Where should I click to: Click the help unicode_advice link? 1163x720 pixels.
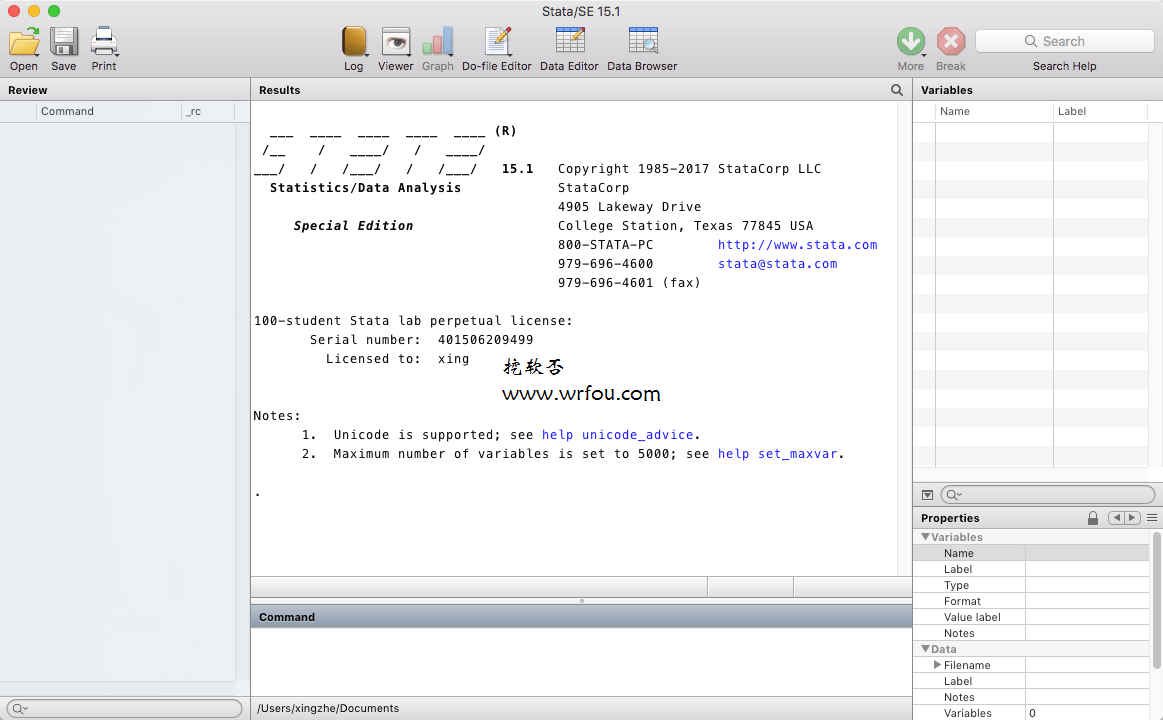pos(617,435)
